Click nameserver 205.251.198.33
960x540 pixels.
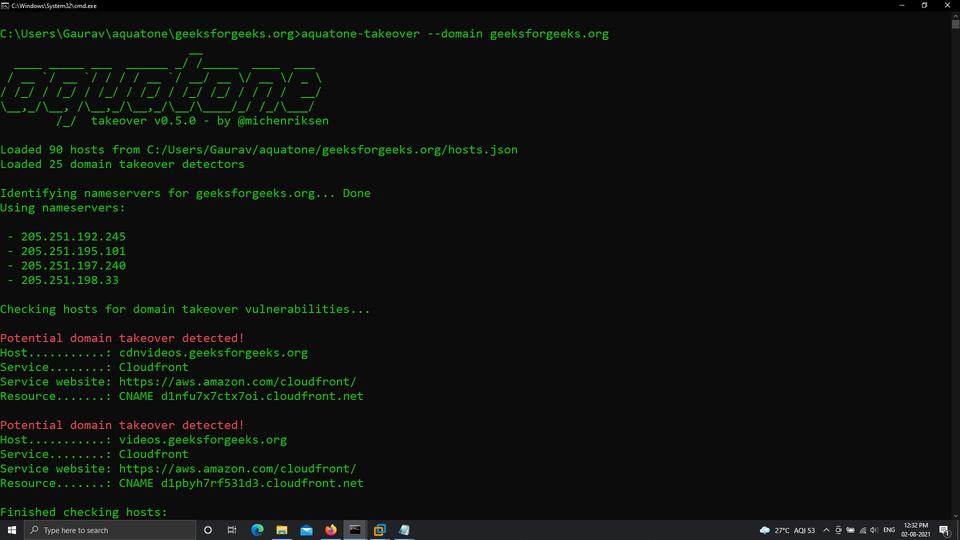pos(70,280)
